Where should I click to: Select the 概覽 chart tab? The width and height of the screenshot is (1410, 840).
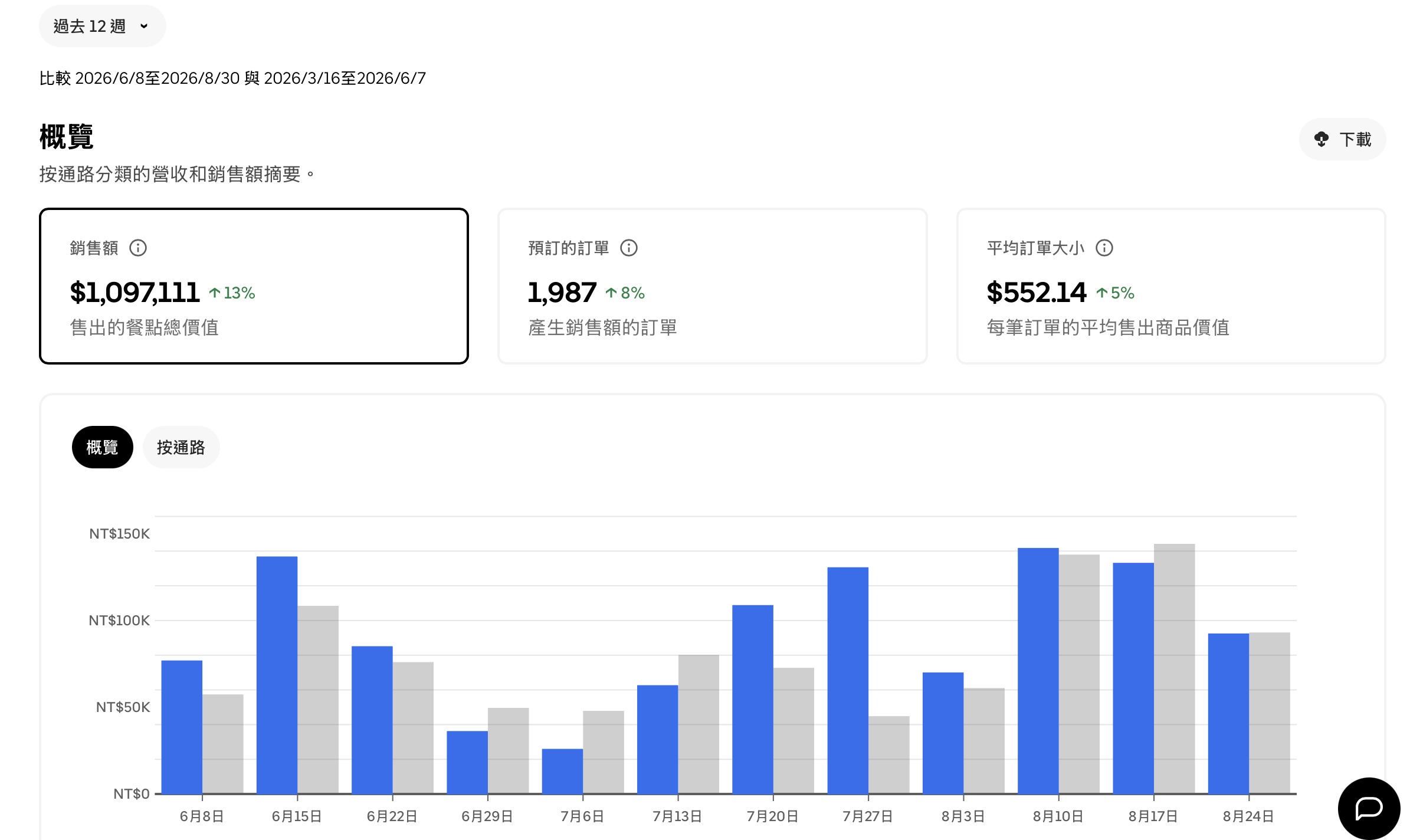point(103,447)
